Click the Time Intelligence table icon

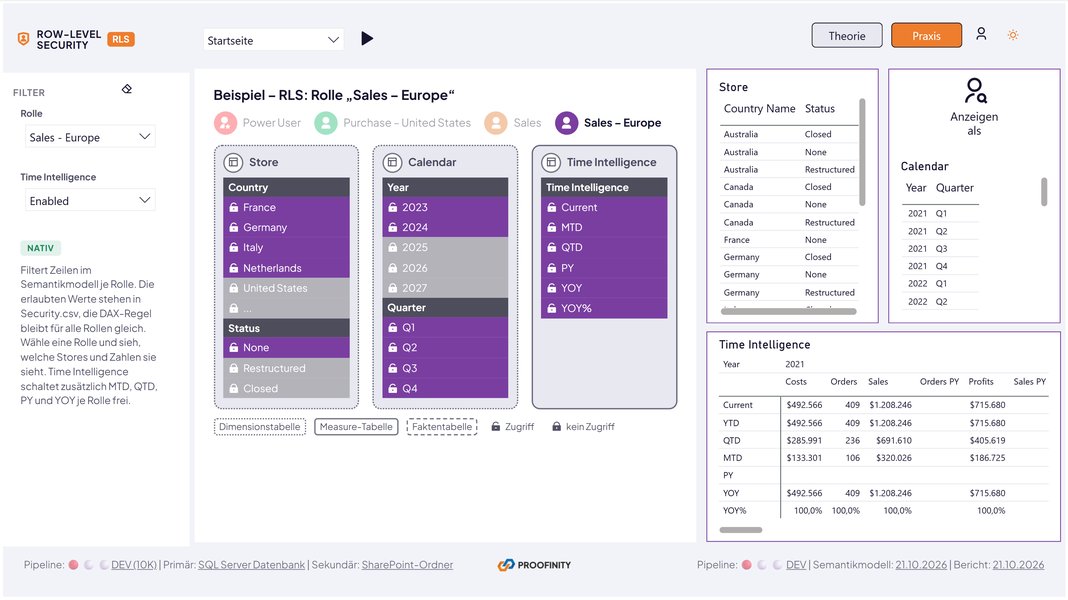pyautogui.click(x=551, y=162)
